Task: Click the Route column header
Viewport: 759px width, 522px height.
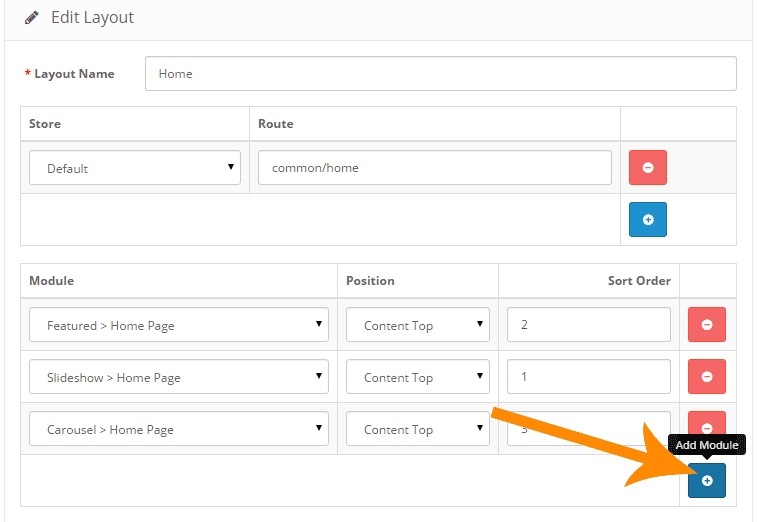Action: 275,123
